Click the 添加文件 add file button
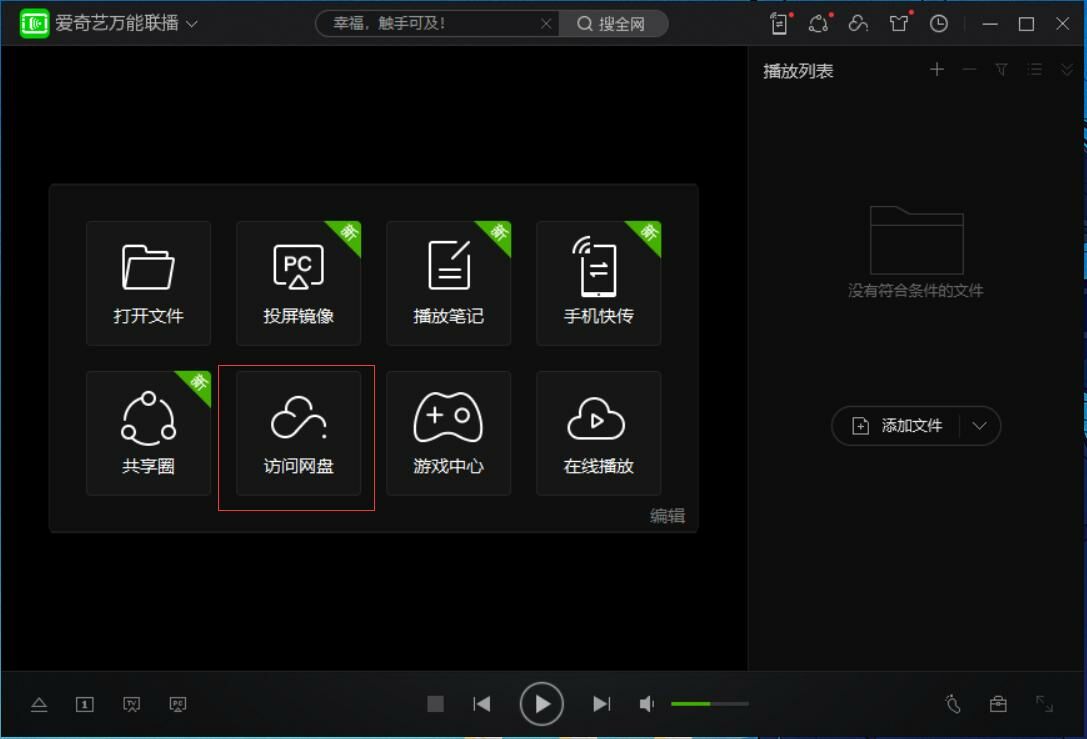This screenshot has width=1087, height=739. [897, 426]
